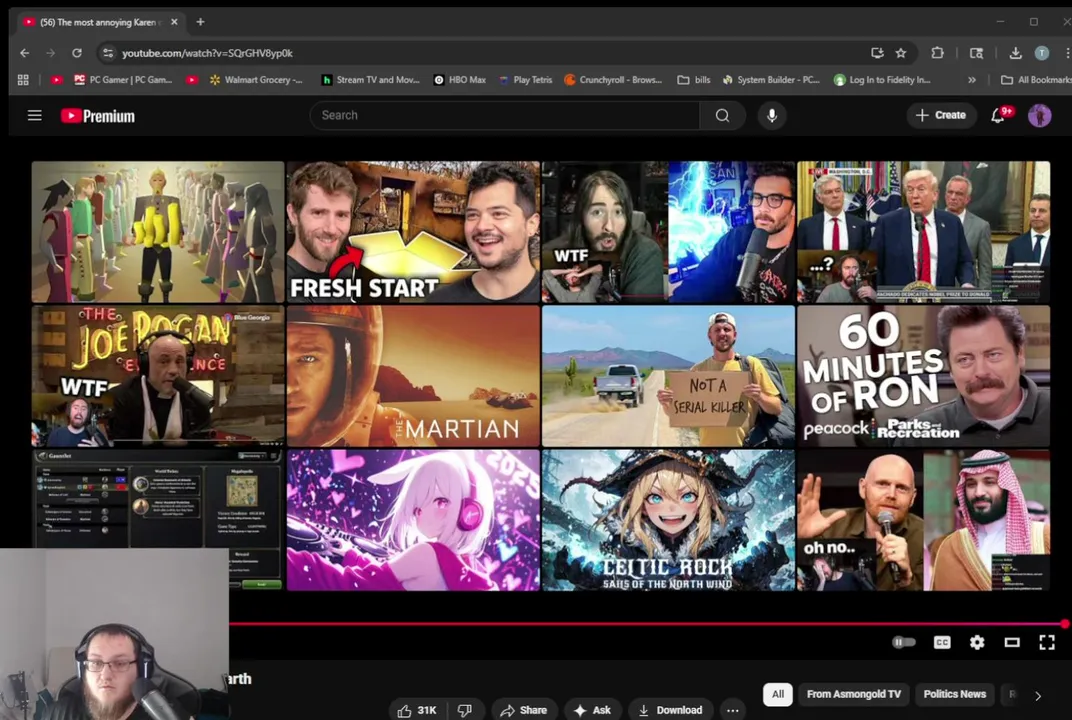
Task: Open Joe Rogan WTF suggested video
Action: coord(158,376)
